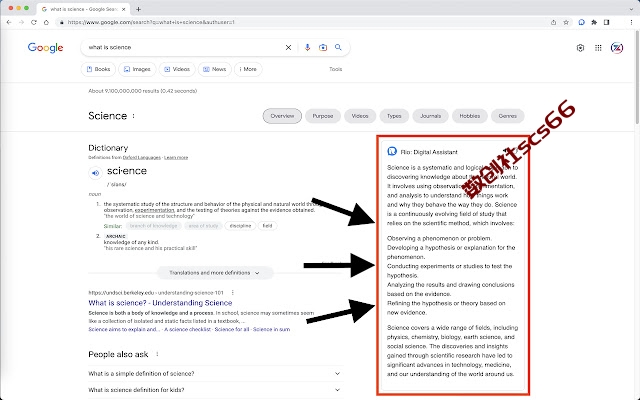Select the Purpose chip

323,116
